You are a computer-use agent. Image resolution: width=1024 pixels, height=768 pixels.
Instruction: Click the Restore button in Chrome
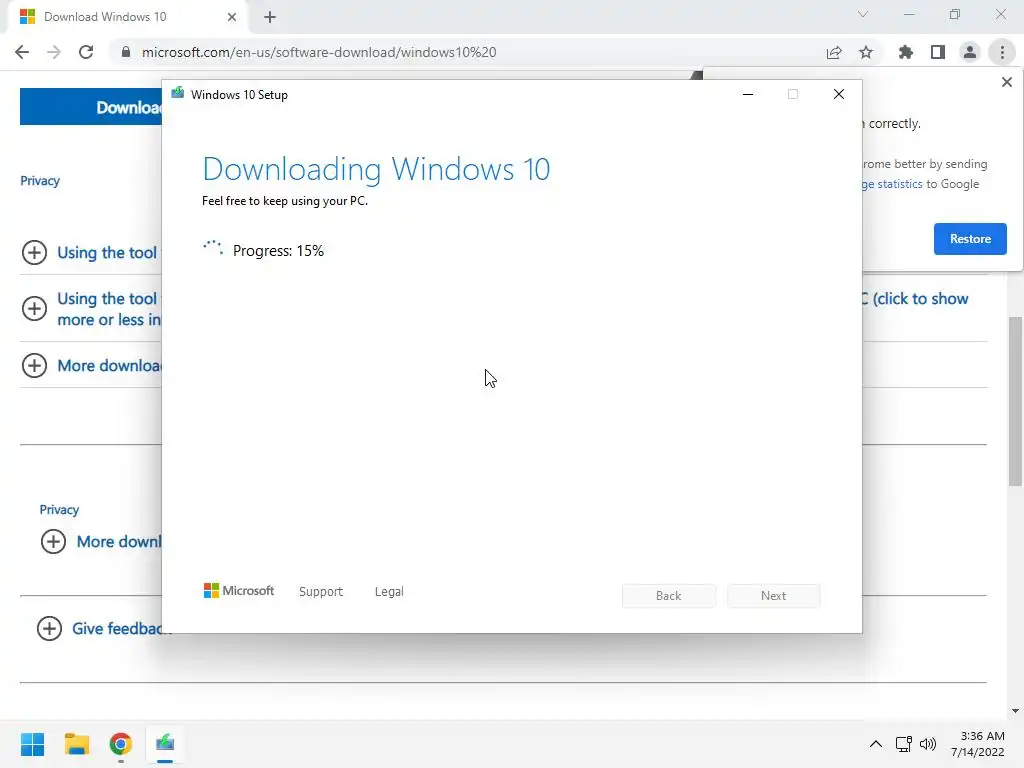[x=970, y=239]
